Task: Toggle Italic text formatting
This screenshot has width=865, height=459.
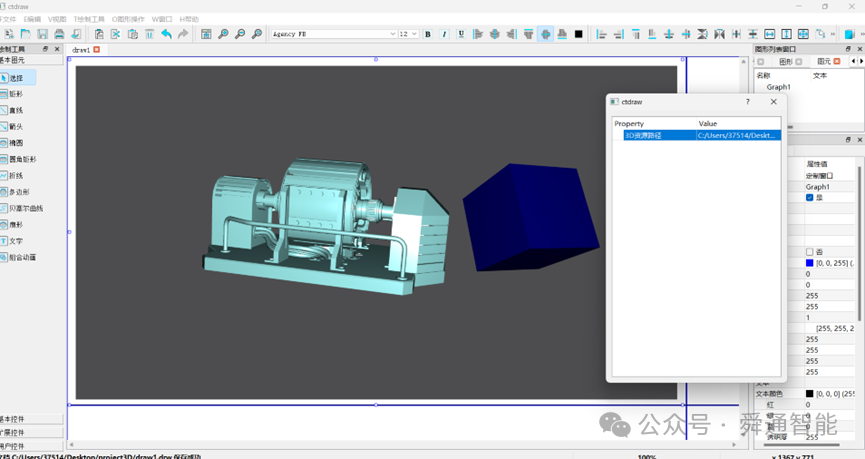Action: (445, 34)
